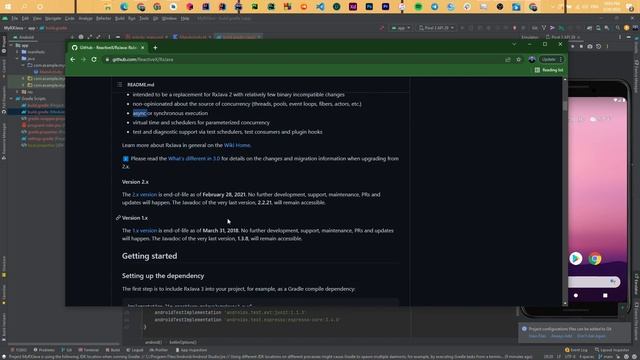Open the Code menu

pyautogui.click(x=70, y=18)
